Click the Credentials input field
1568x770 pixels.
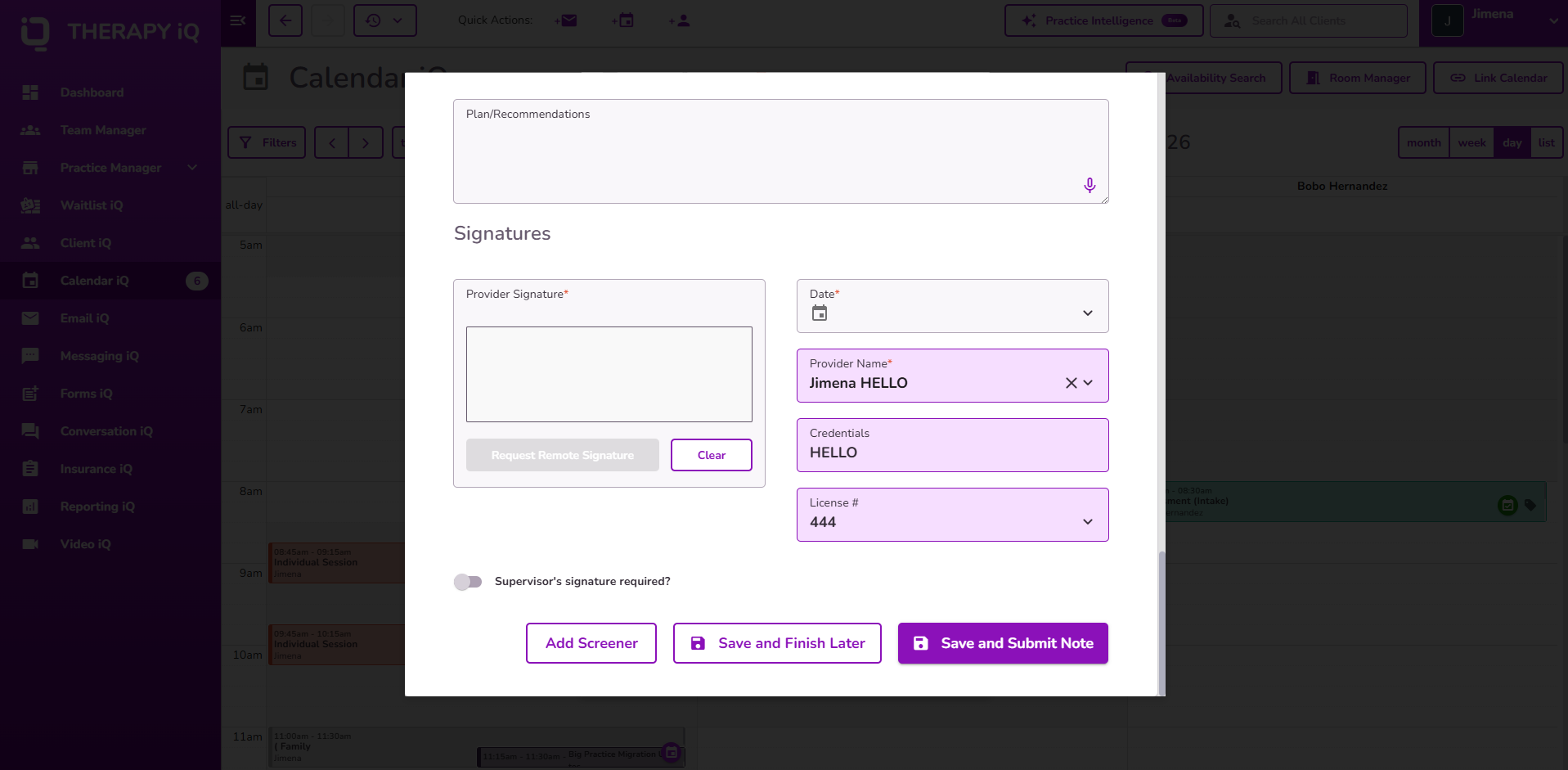pos(953,445)
